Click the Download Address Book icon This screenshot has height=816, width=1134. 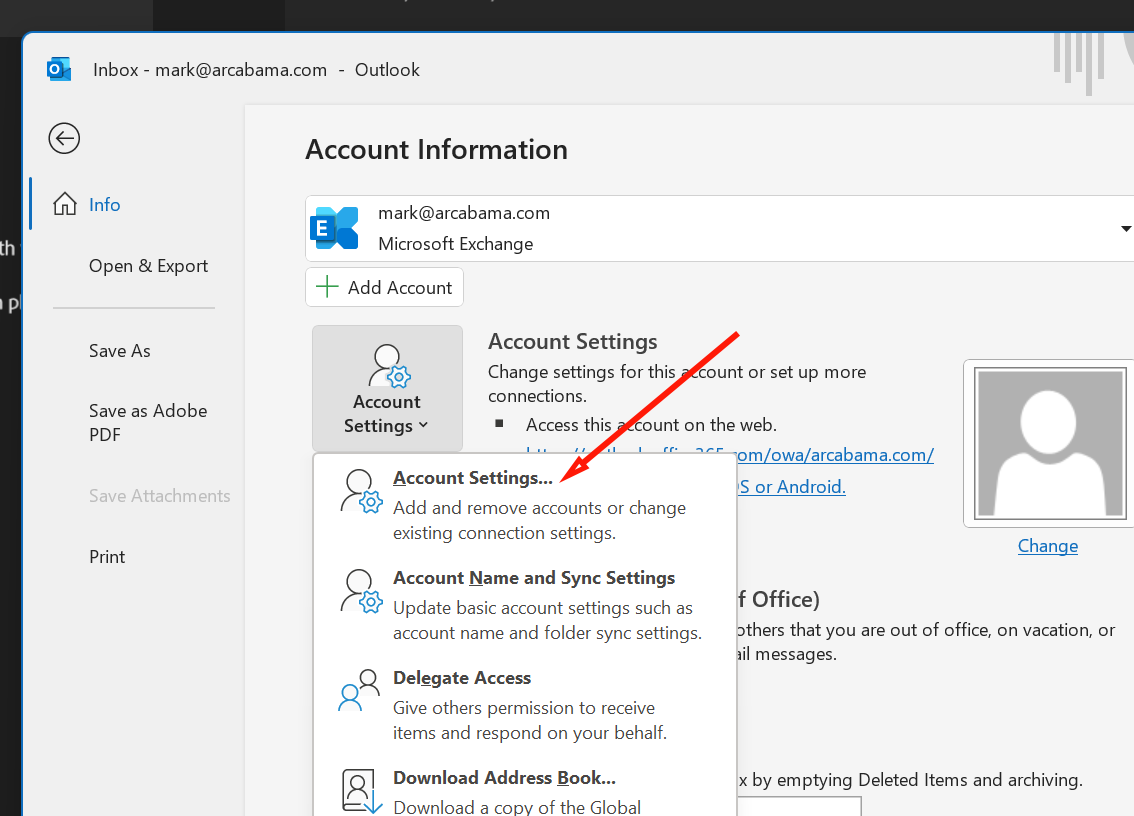[x=362, y=791]
